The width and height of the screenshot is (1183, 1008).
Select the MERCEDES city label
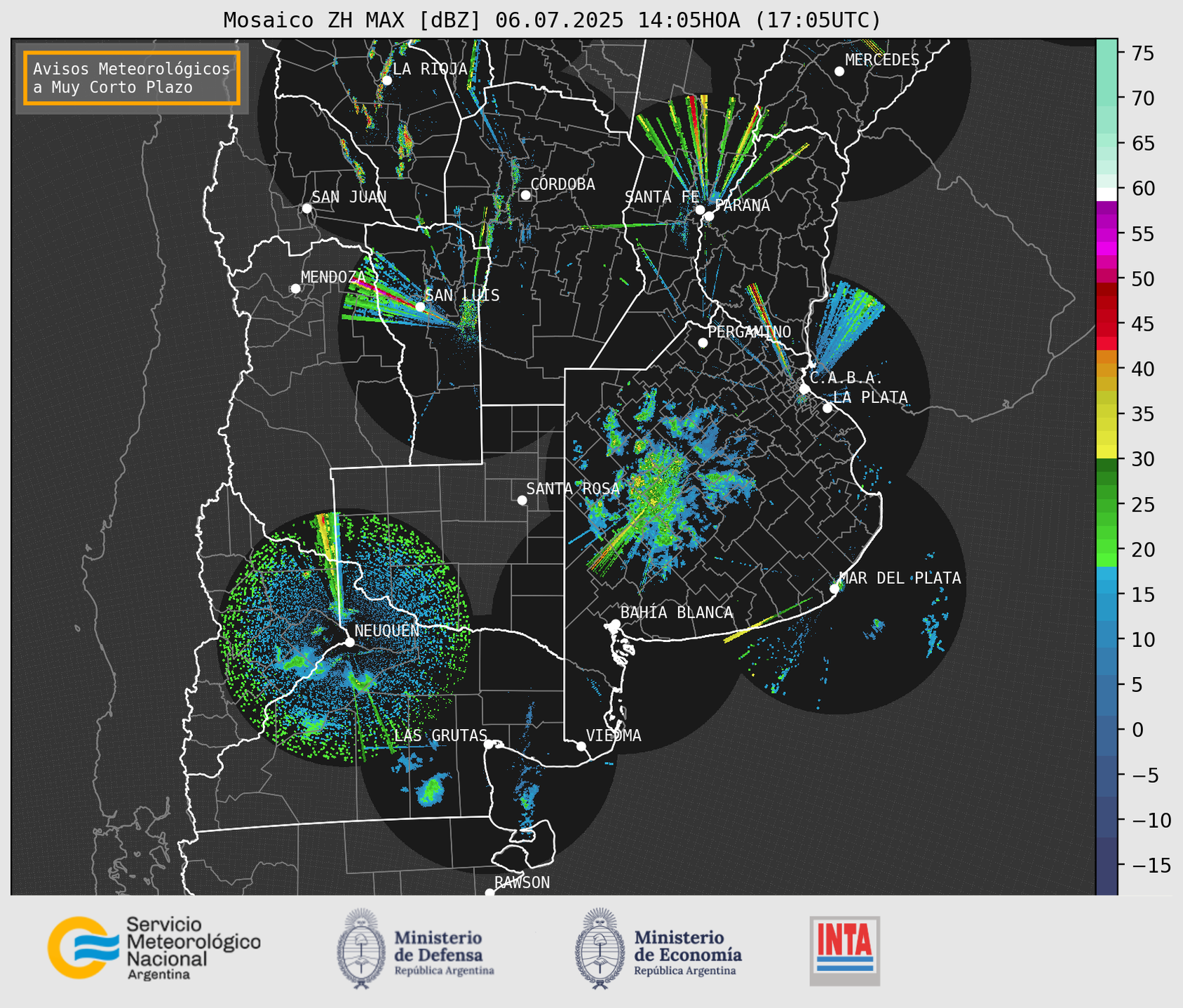coord(882,60)
